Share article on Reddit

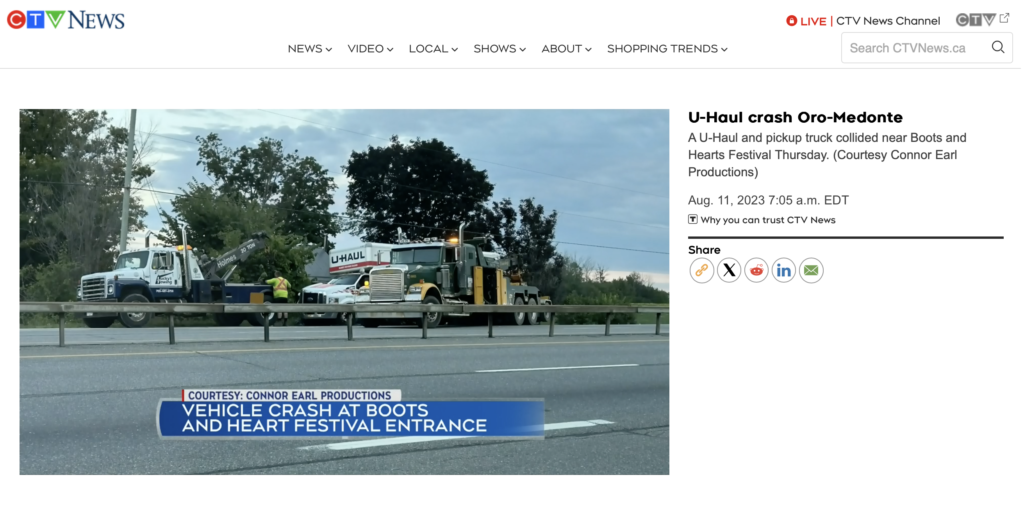[757, 270]
